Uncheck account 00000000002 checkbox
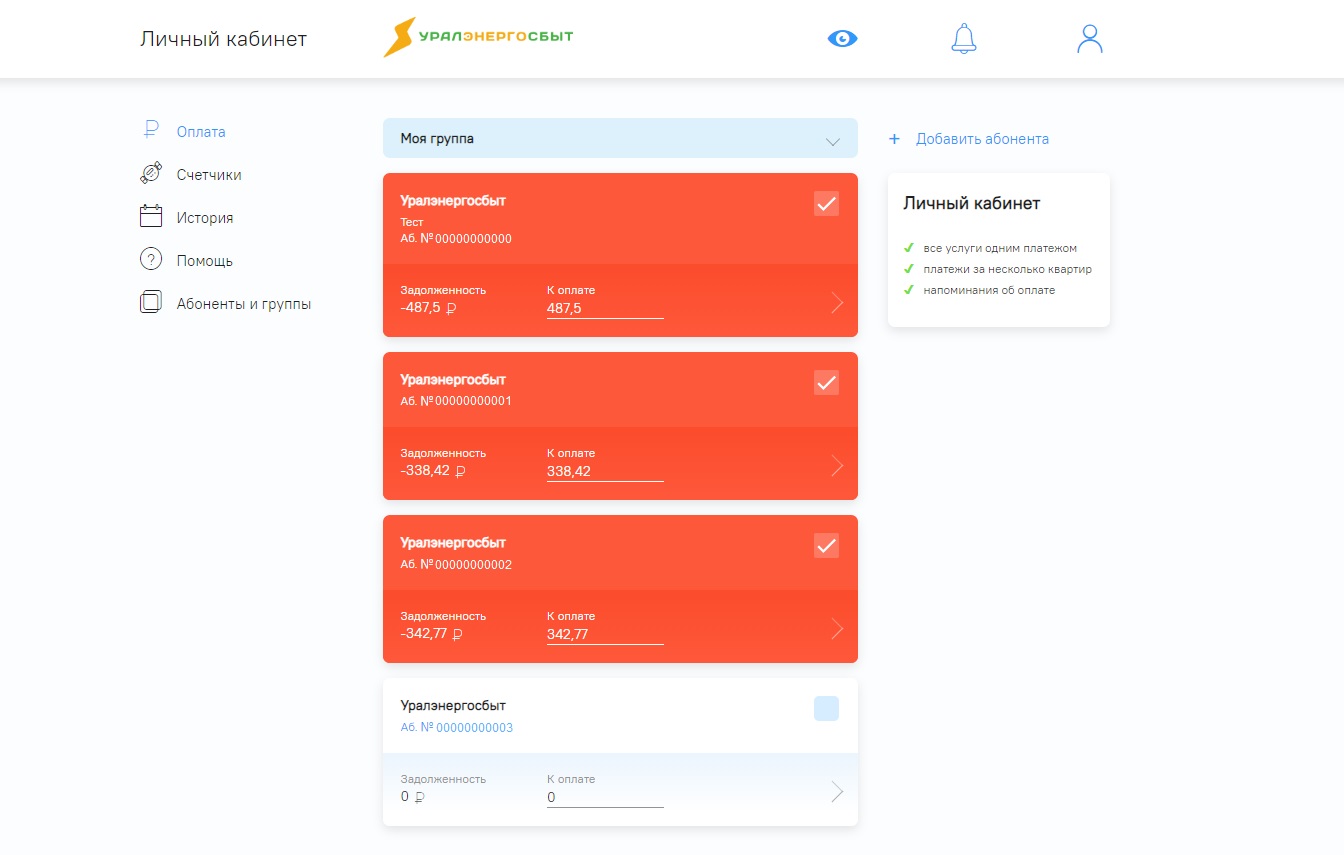 click(826, 546)
